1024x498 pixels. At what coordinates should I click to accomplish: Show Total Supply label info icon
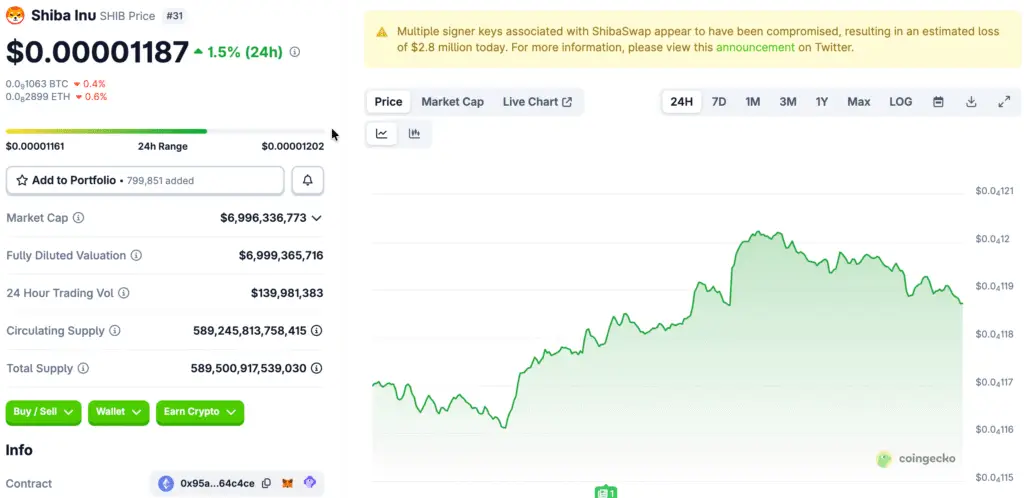(x=83, y=369)
